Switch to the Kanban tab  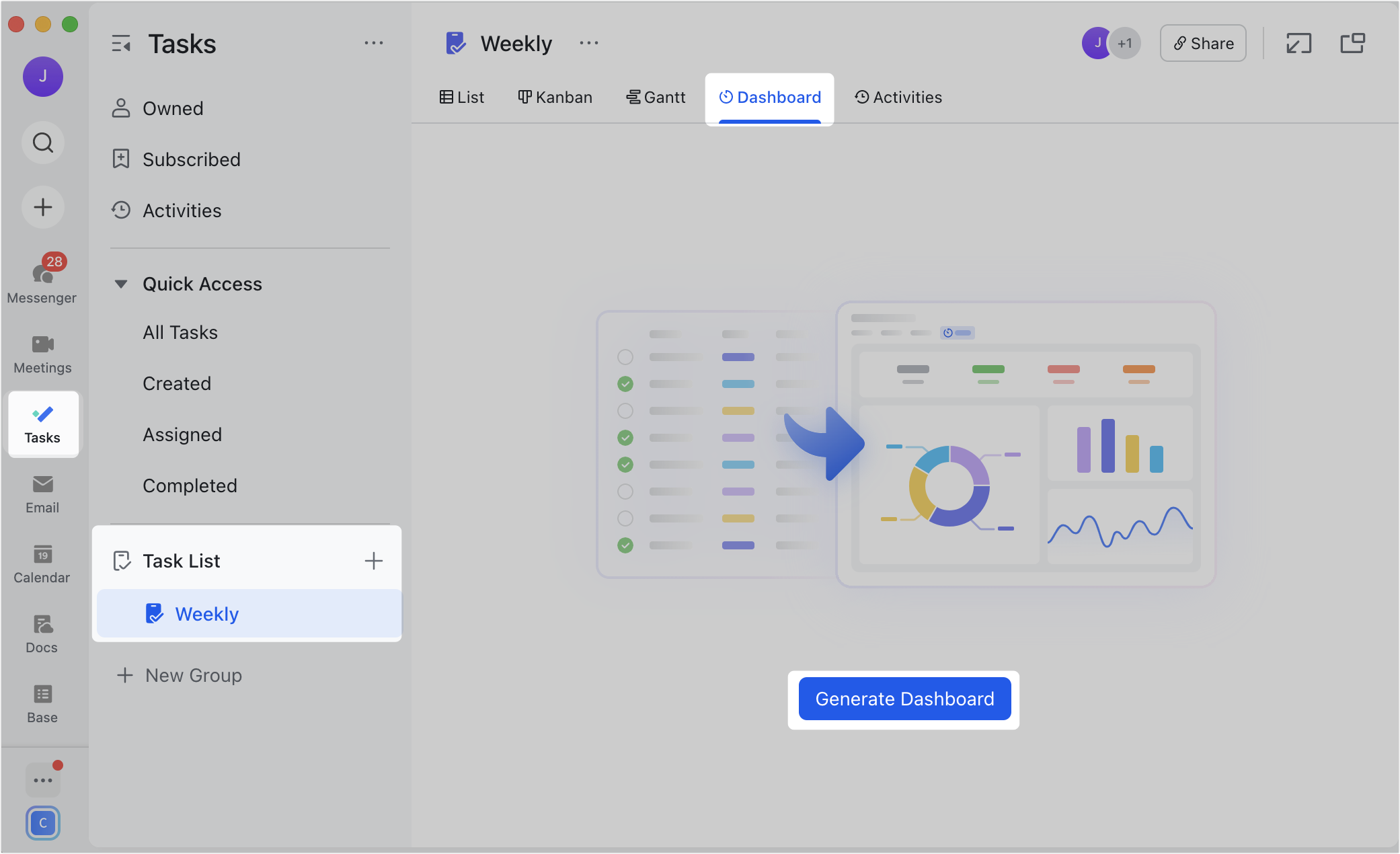tap(555, 97)
